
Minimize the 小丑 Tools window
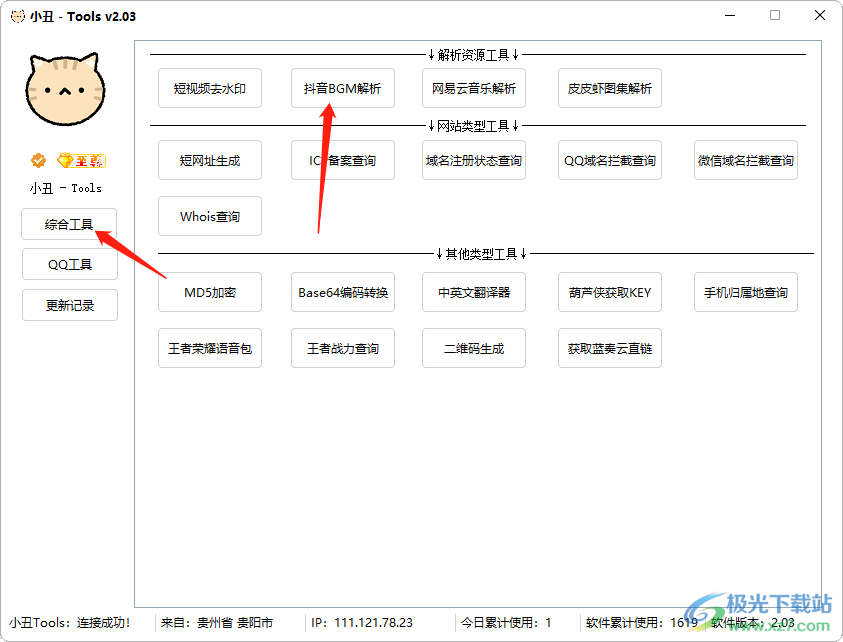(x=730, y=16)
